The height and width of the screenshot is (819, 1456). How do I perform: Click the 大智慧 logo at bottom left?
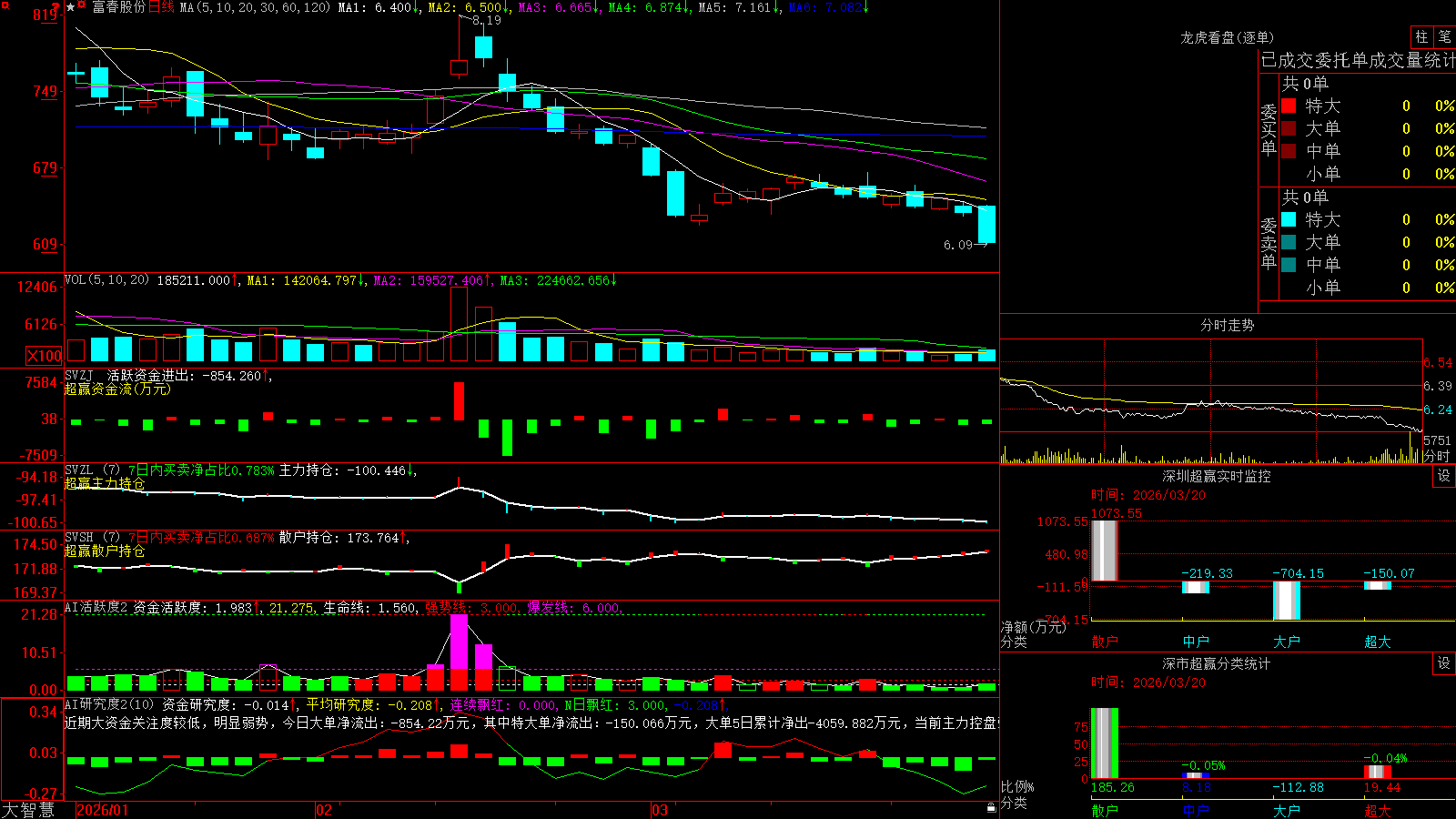[28, 810]
